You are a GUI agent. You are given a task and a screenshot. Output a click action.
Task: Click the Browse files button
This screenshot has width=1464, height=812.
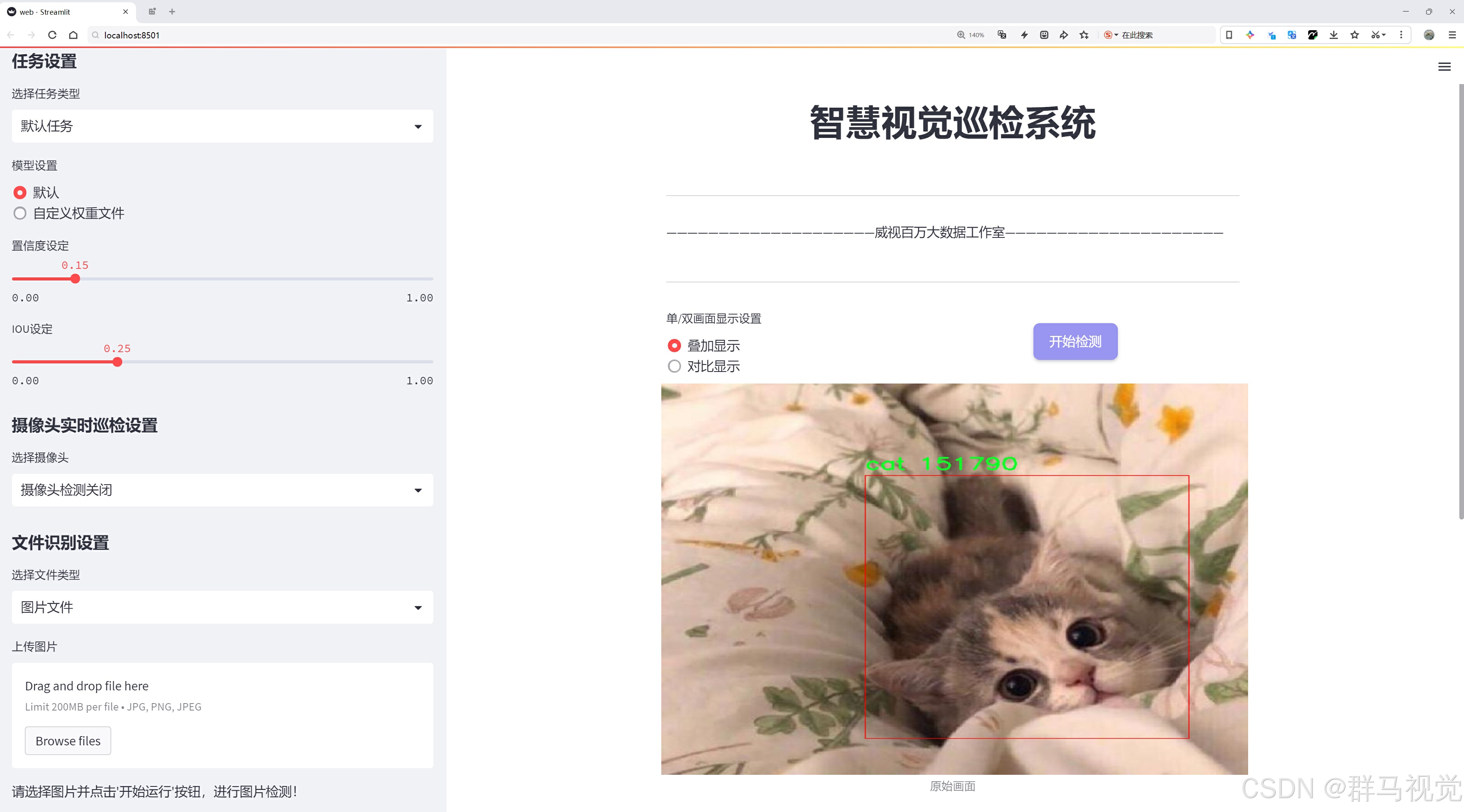67,741
